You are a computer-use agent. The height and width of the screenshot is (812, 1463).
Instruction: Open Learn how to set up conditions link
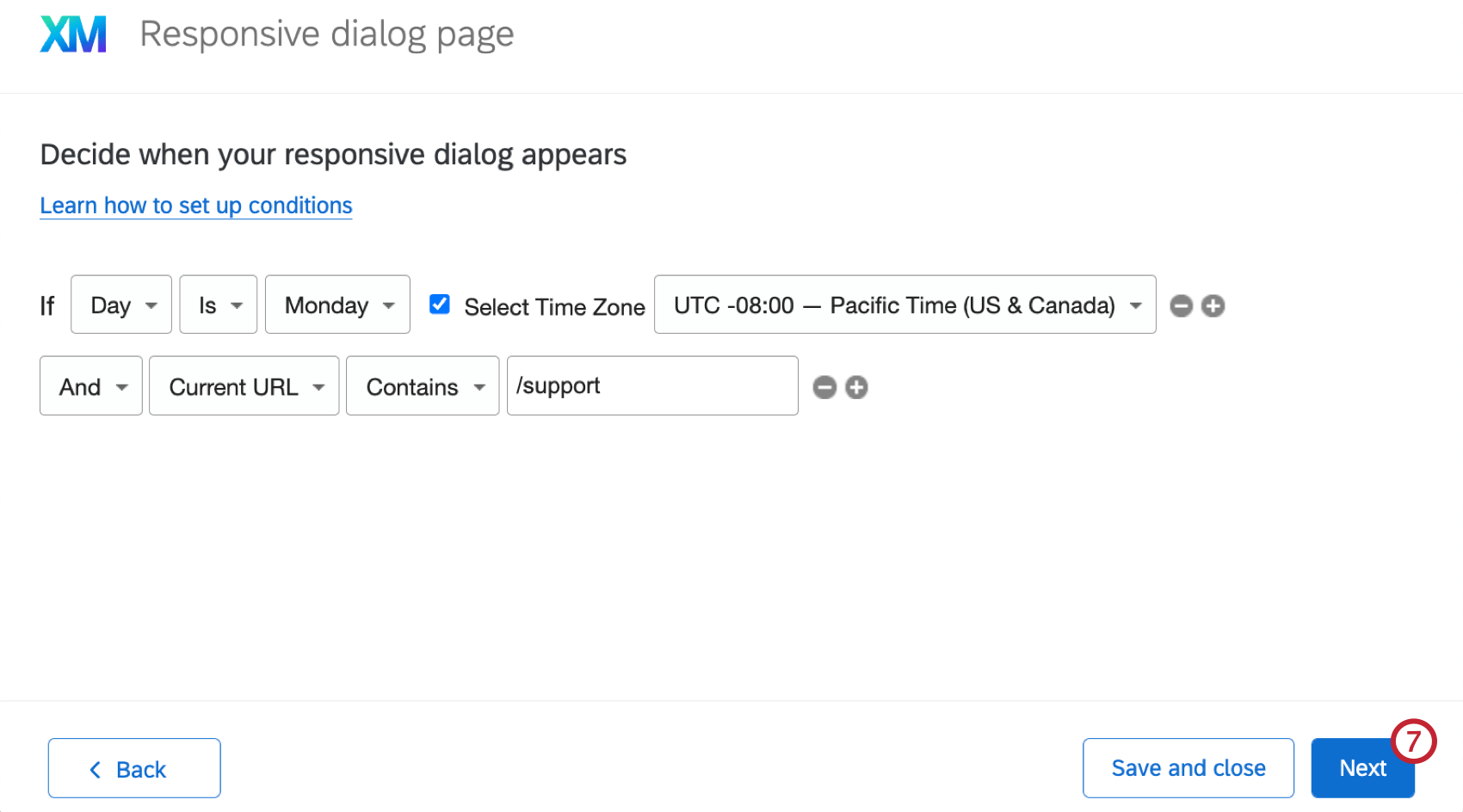point(196,206)
